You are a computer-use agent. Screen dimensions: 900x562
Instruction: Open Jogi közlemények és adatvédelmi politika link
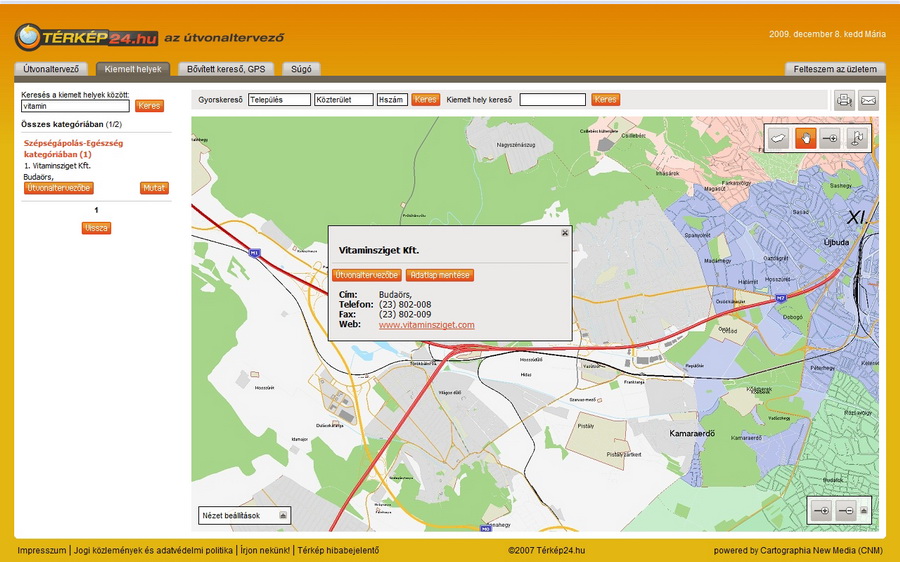pyautogui.click(x=153, y=550)
